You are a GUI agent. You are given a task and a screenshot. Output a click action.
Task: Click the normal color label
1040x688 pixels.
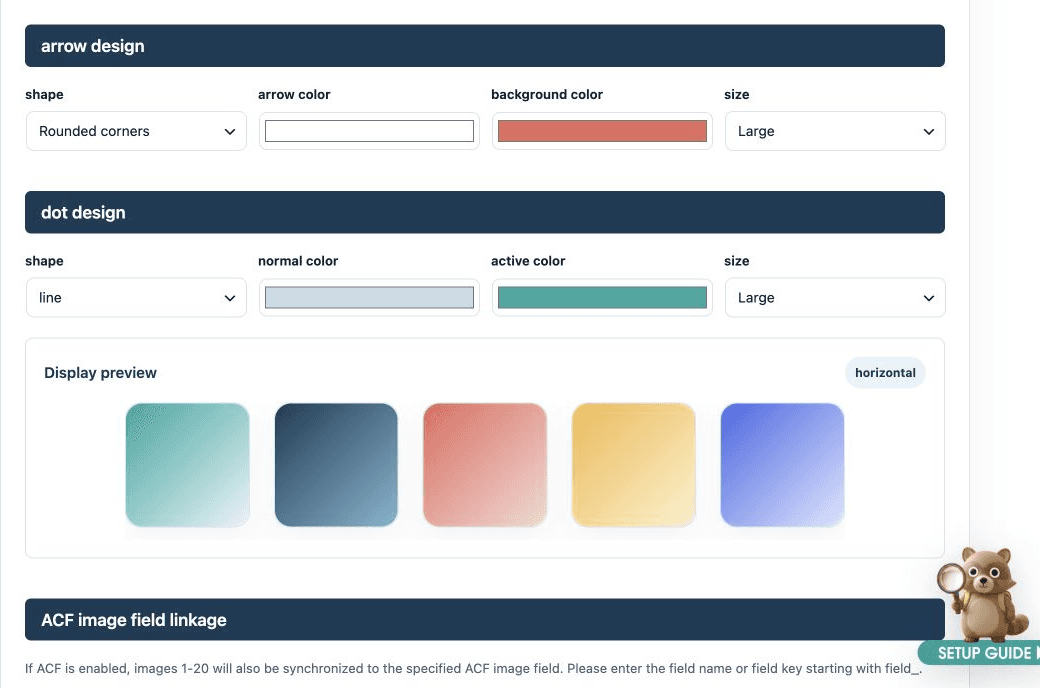298,261
